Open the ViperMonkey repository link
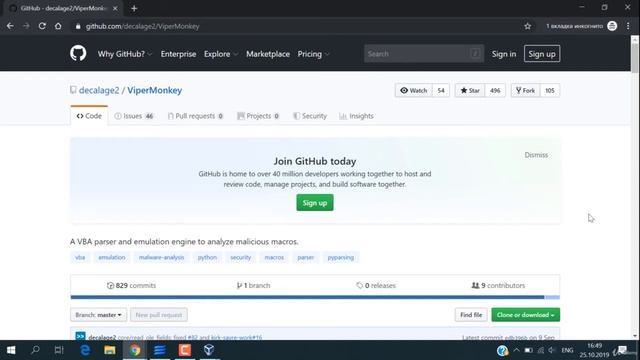 pos(154,90)
